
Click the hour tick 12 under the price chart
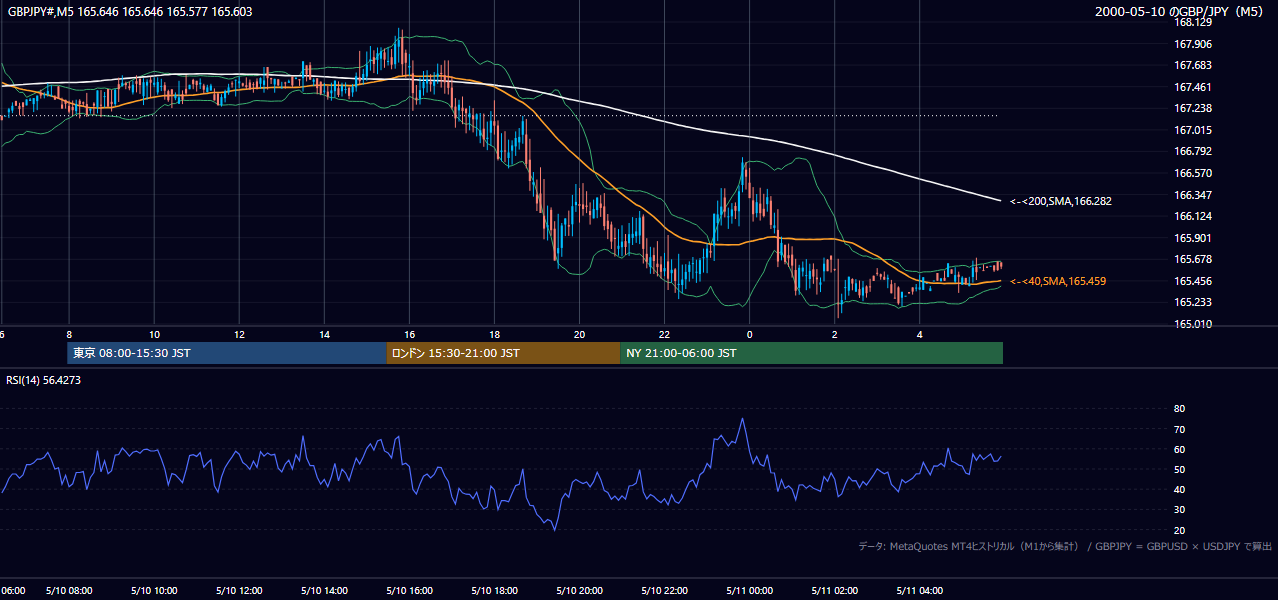click(x=239, y=333)
